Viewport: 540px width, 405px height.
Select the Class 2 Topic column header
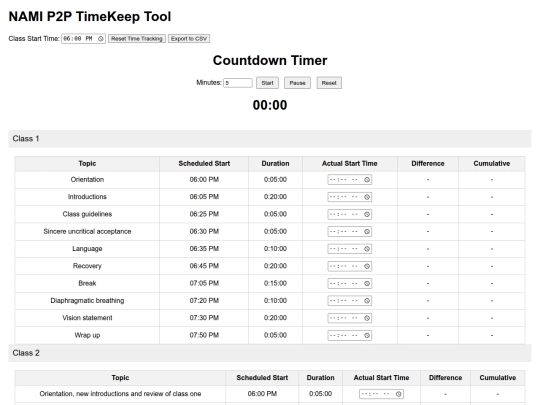pyautogui.click(x=120, y=378)
